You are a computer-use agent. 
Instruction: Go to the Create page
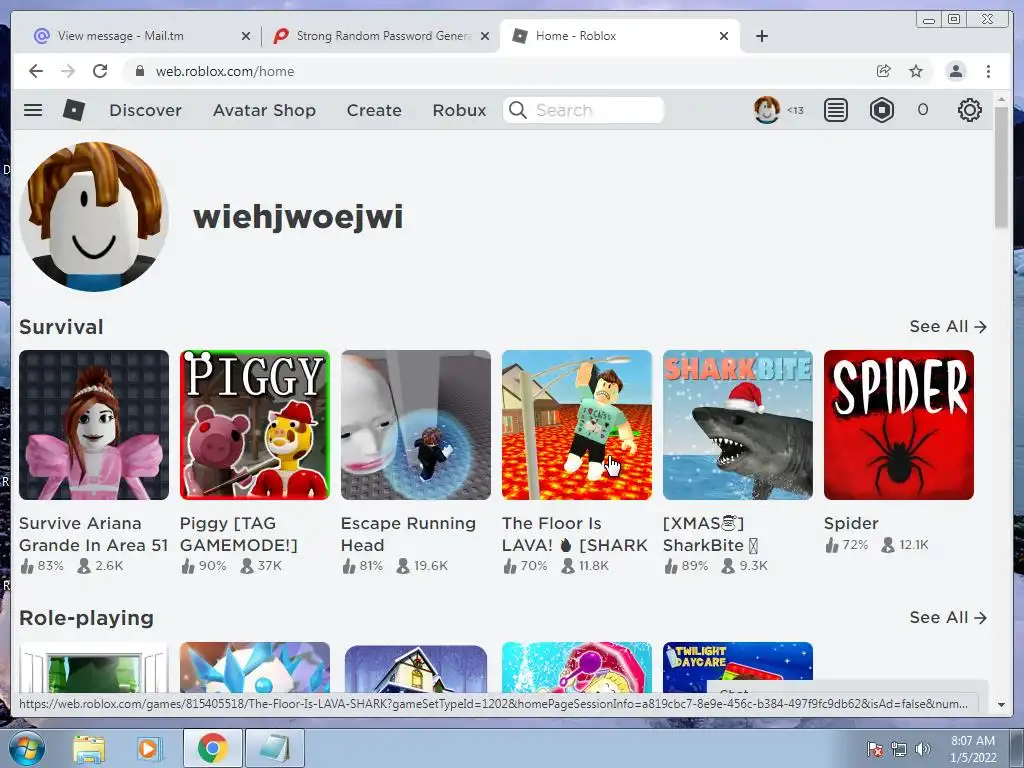pyautogui.click(x=374, y=110)
